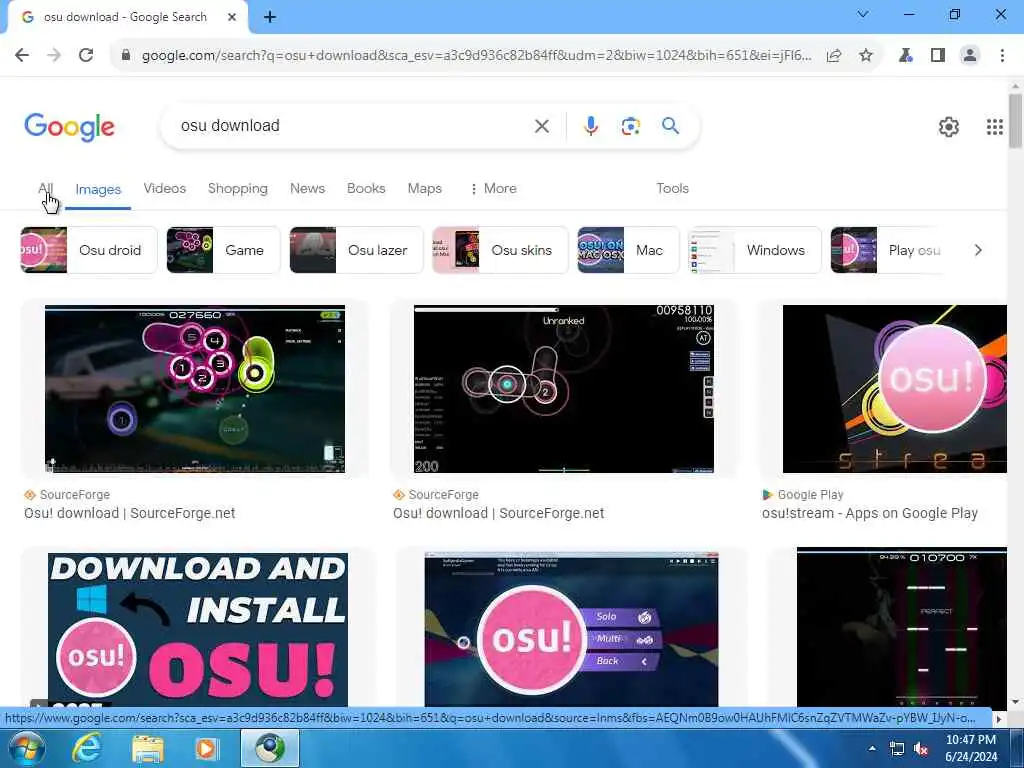Open Windows Media Player from the taskbar
The image size is (1024, 768).
207,749
